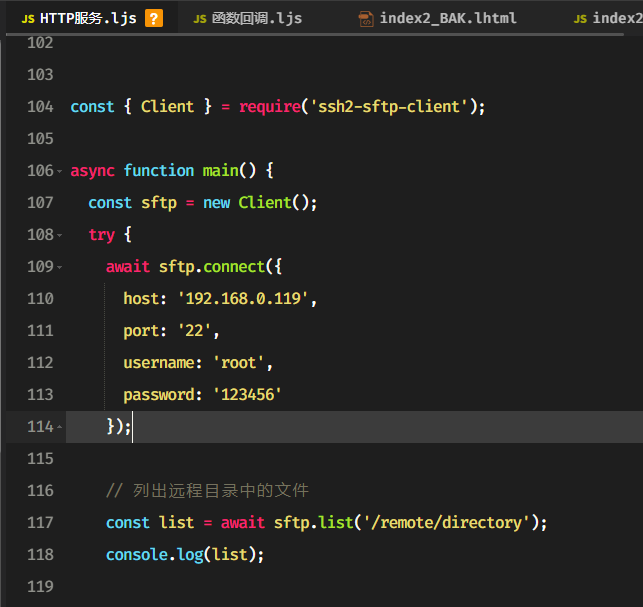
Task: Click the main function name on line 106
Action: click(x=220, y=171)
